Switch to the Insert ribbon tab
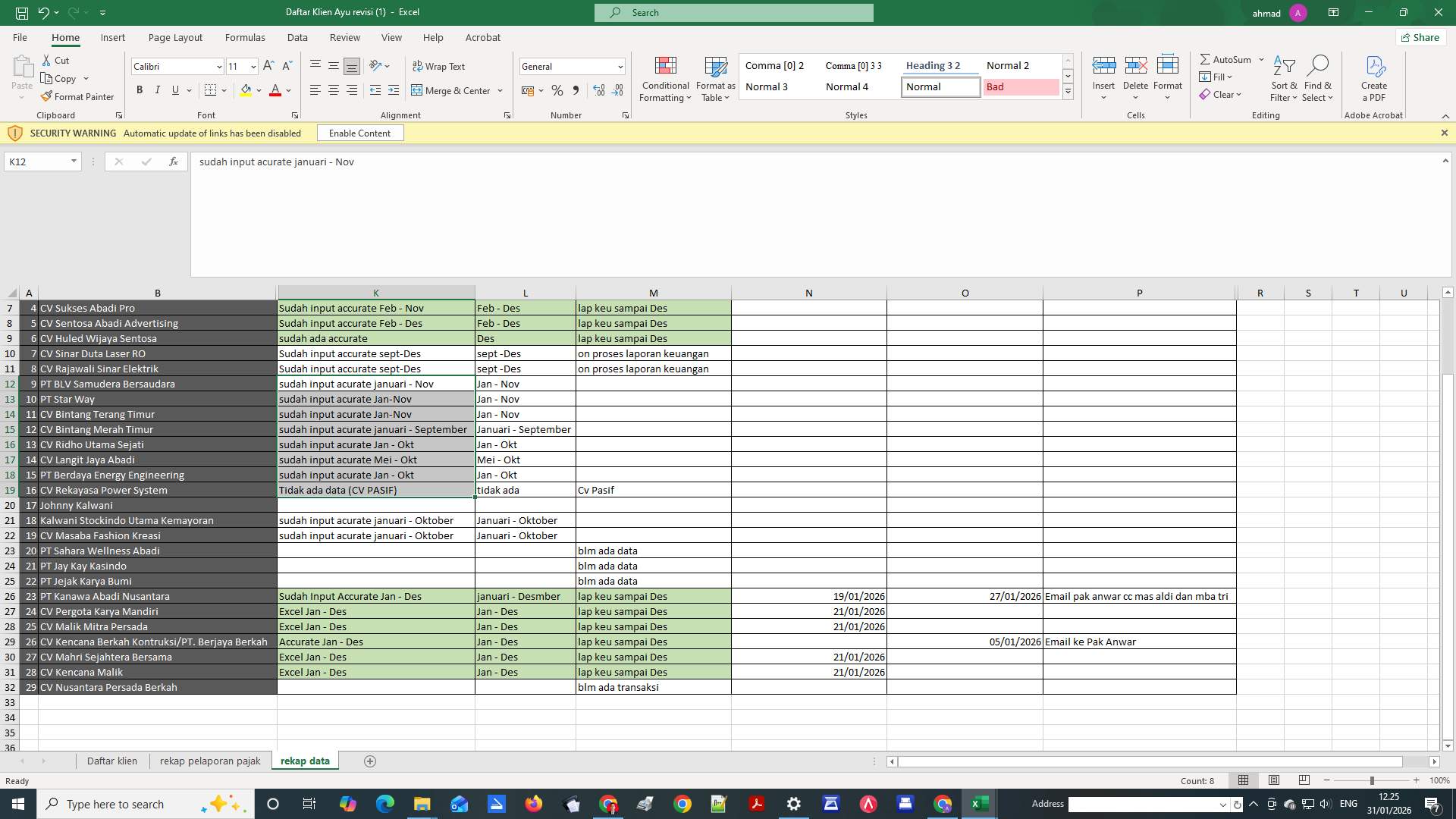1456x819 pixels. tap(112, 37)
